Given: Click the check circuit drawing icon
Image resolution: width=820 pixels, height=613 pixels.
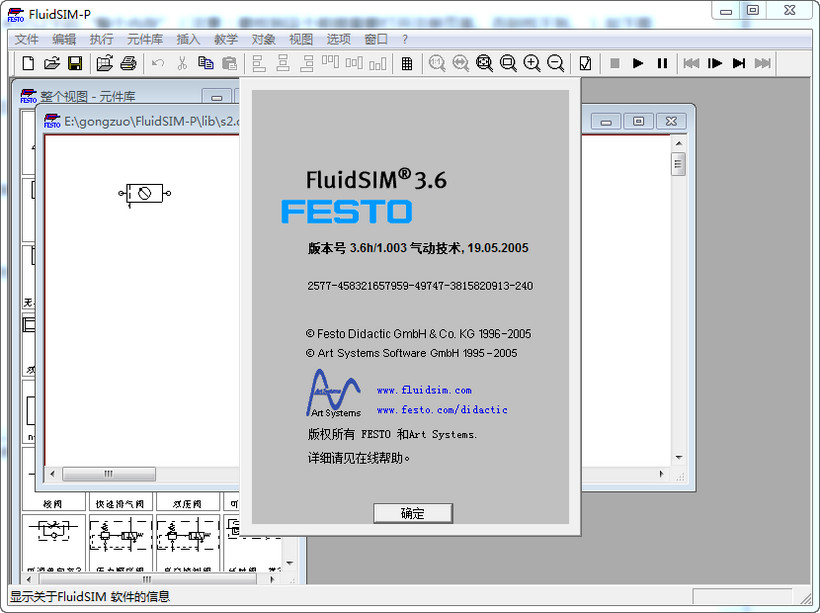Looking at the screenshot, I should click(585, 64).
